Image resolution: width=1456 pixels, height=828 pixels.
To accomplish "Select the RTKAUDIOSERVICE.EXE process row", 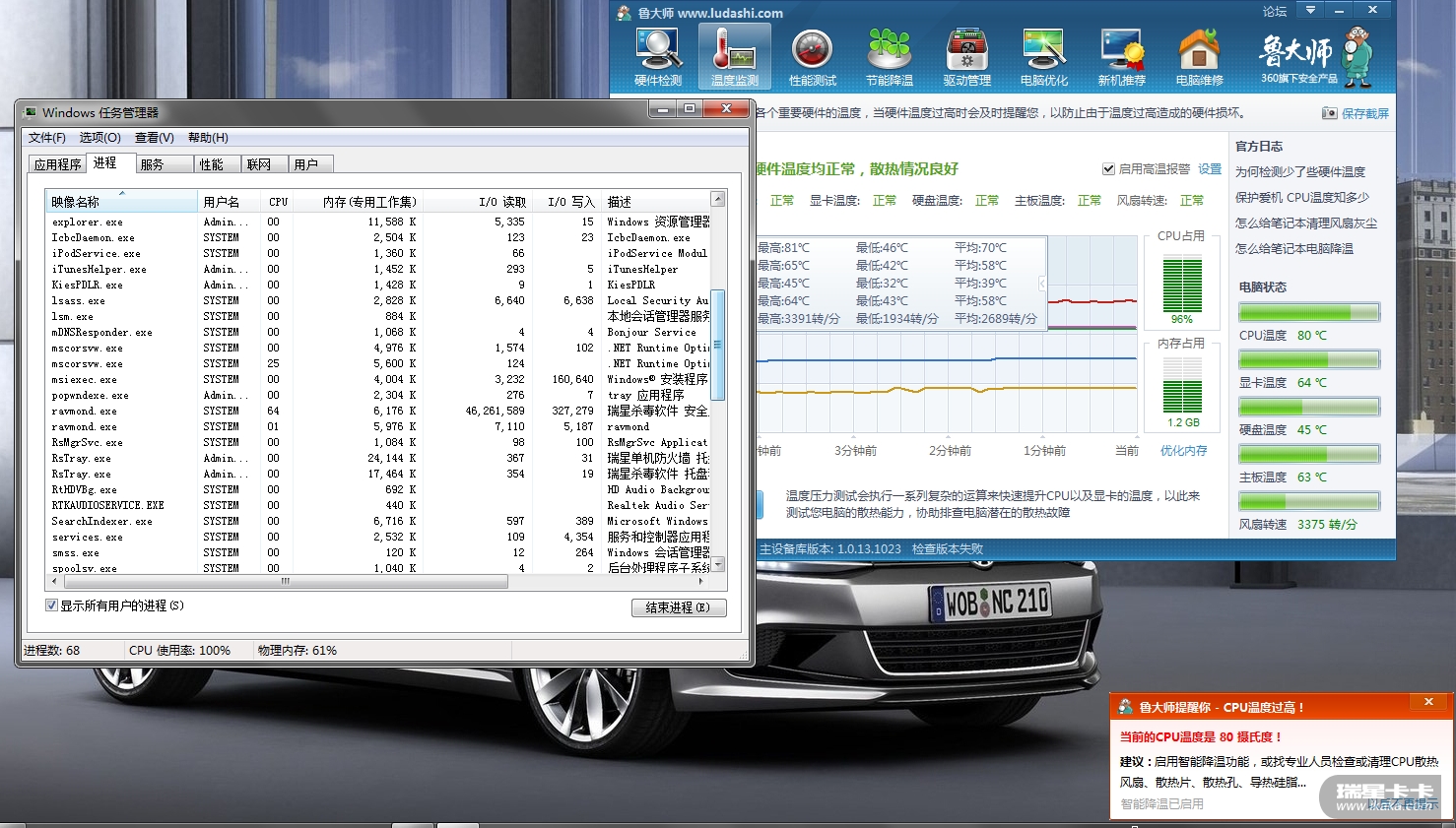I will [x=378, y=505].
